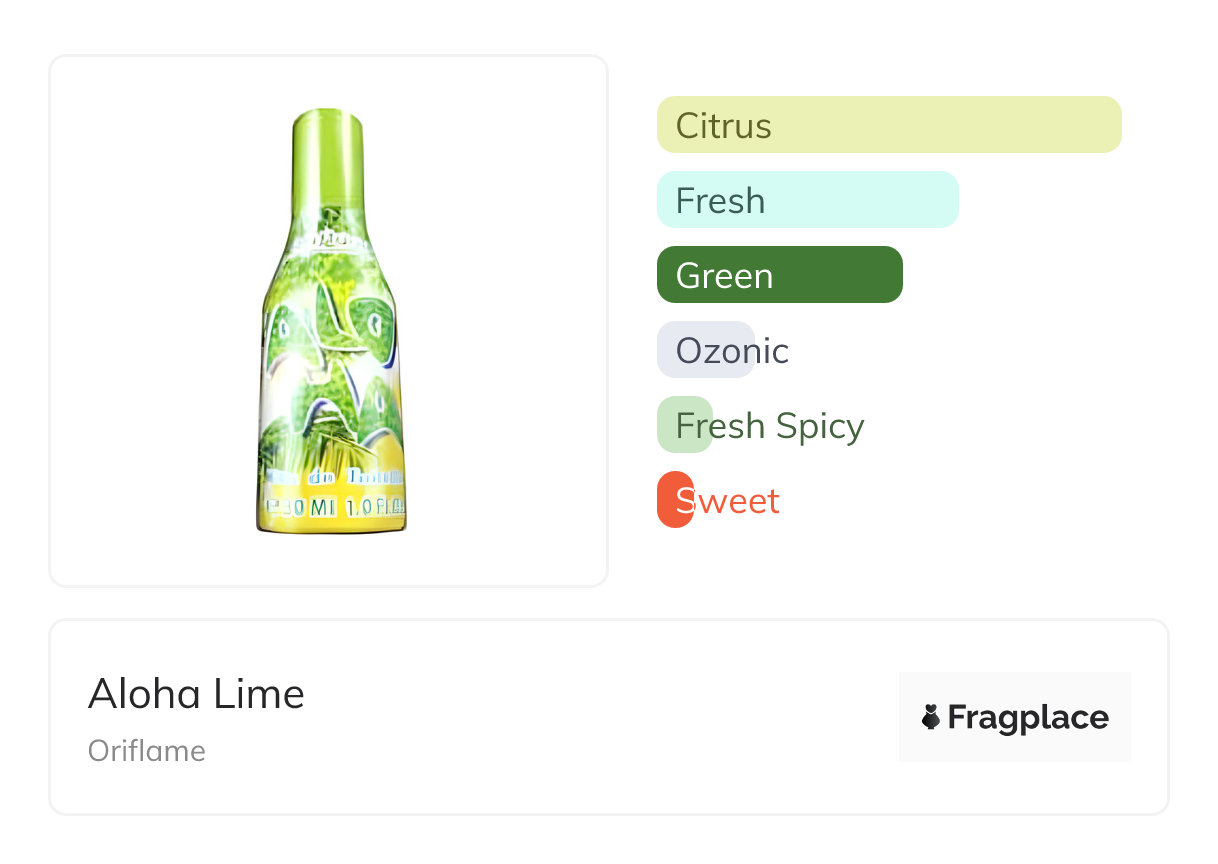1218x864 pixels.
Task: Click the Fresh Spicy accord bar
Action: tap(684, 425)
